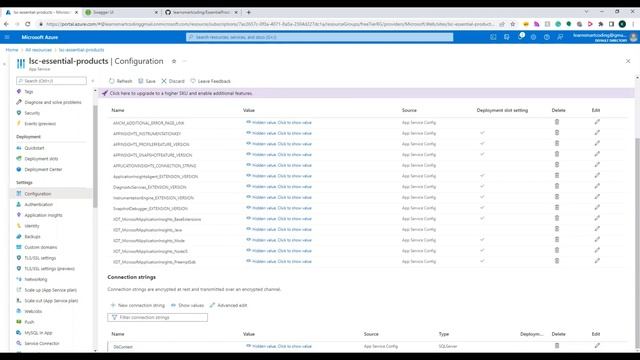640x360 pixels.
Task: Reveal the APPINSIGHTS_INSTRUMENTATIONKEY hidden value
Action: (279, 133)
